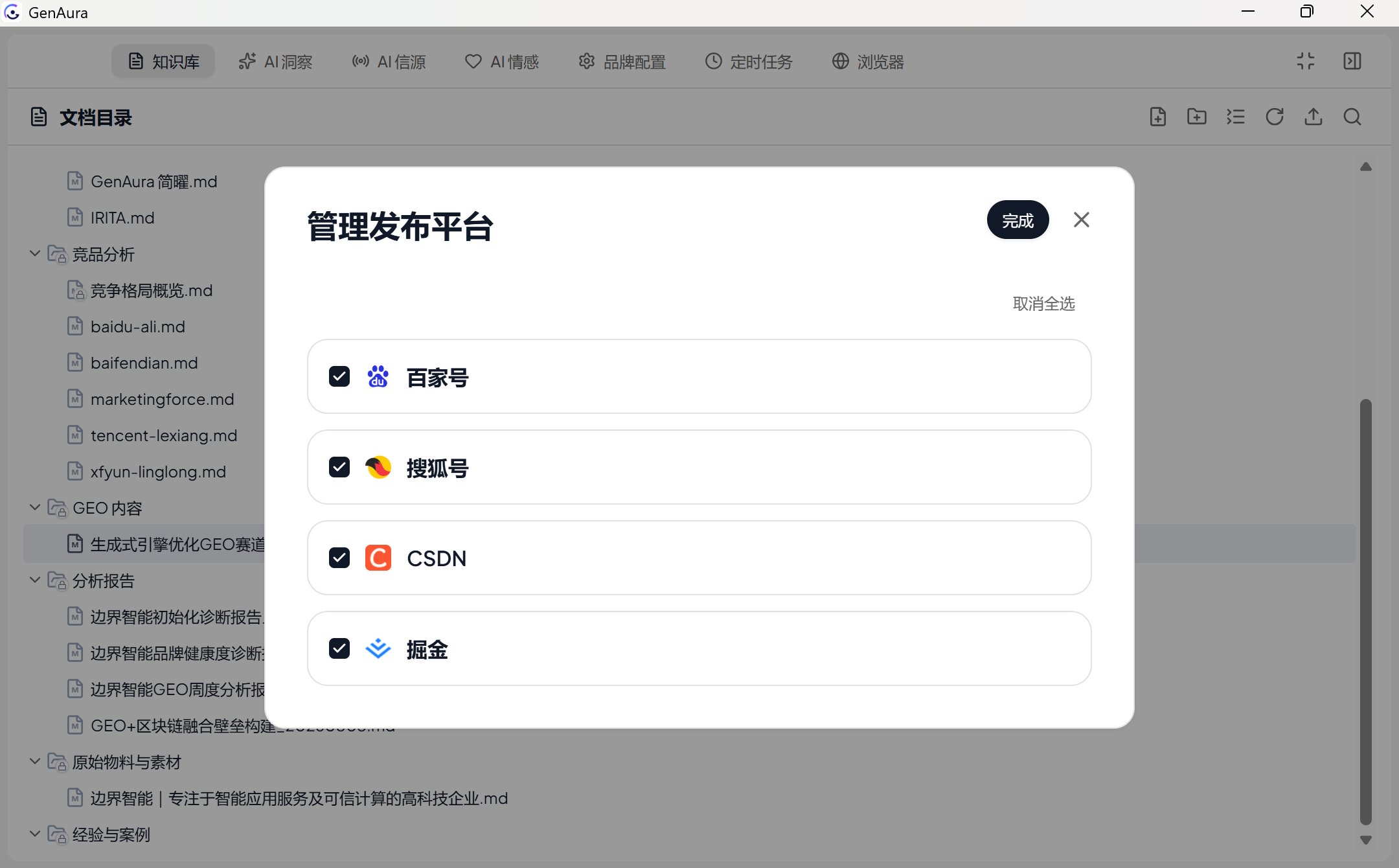The width and height of the screenshot is (1399, 868).
Task: Open search in document directory
Action: [1352, 117]
